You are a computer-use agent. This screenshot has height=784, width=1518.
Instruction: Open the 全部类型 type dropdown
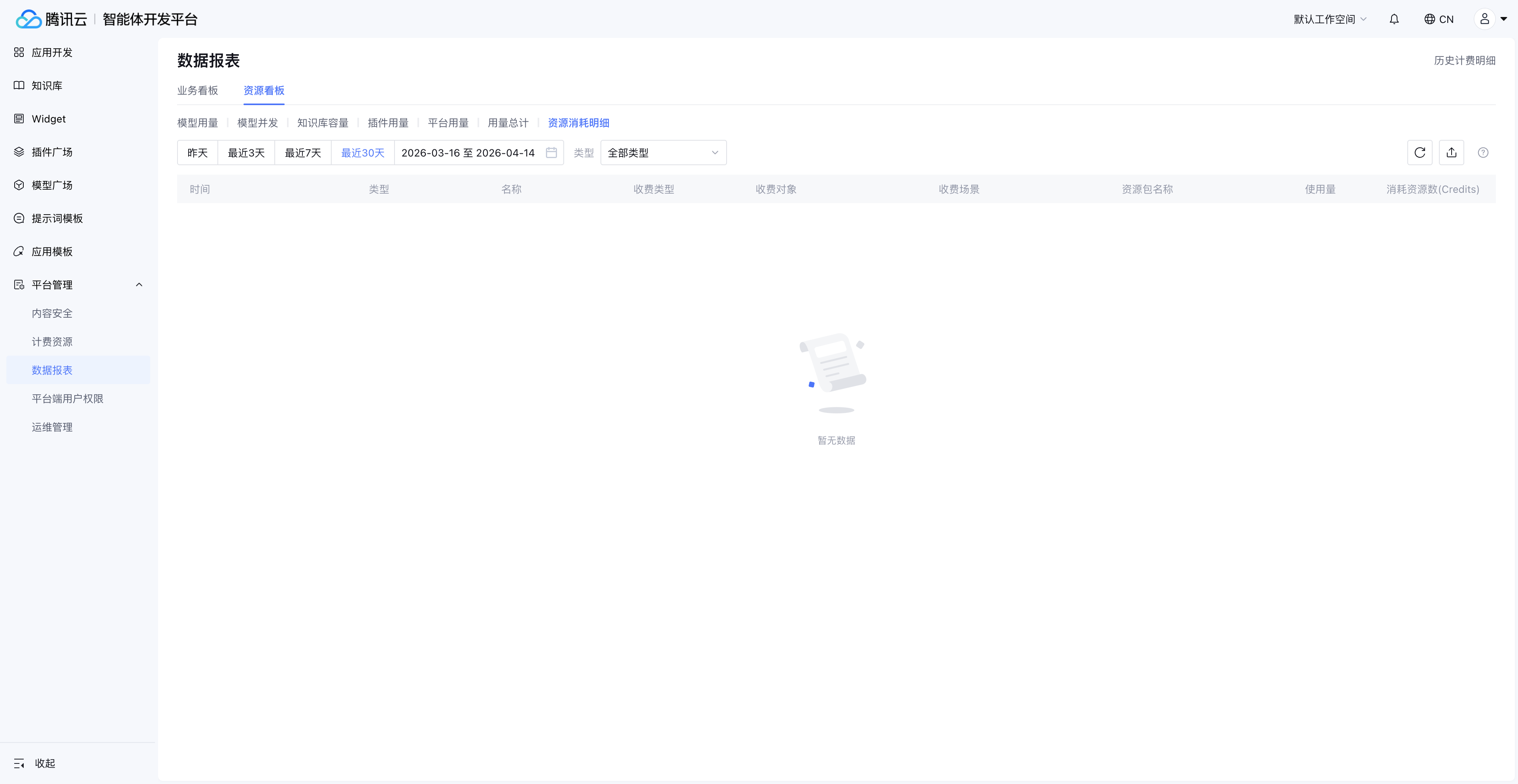tap(663, 153)
